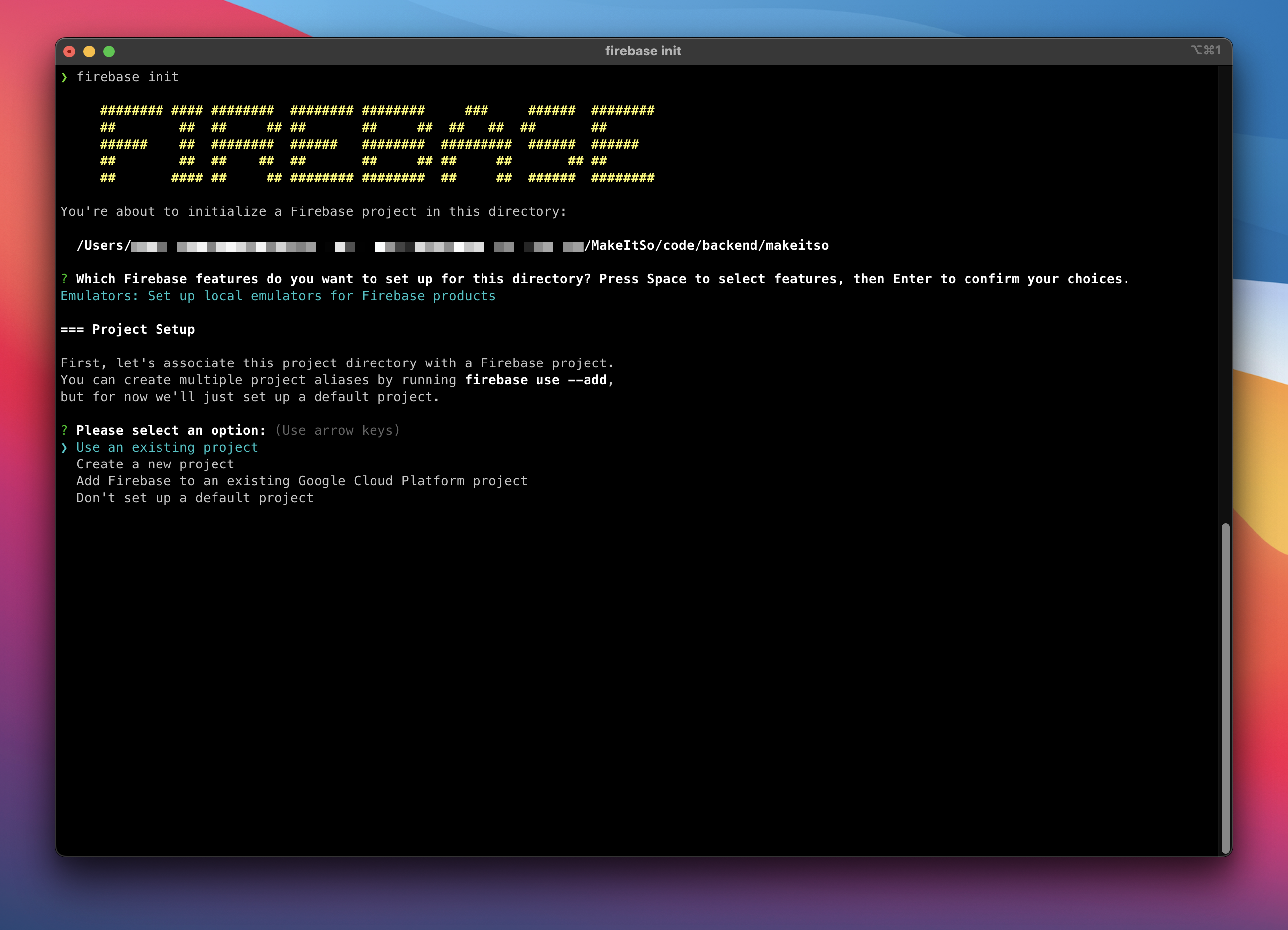Click the yellow minimize window button
Screen dimensions: 1288x930
[x=89, y=52]
